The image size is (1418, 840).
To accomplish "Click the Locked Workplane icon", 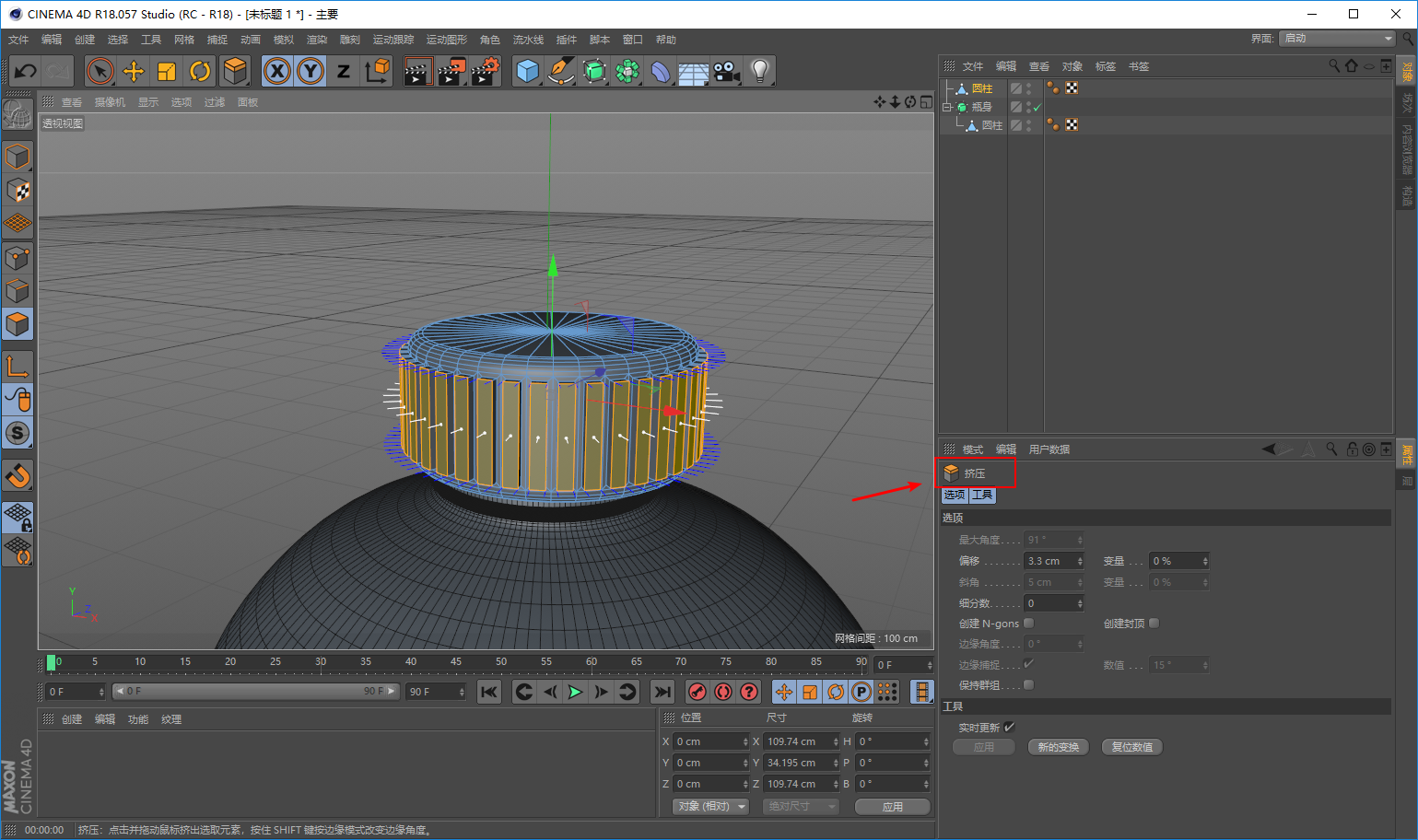I will click(x=18, y=519).
